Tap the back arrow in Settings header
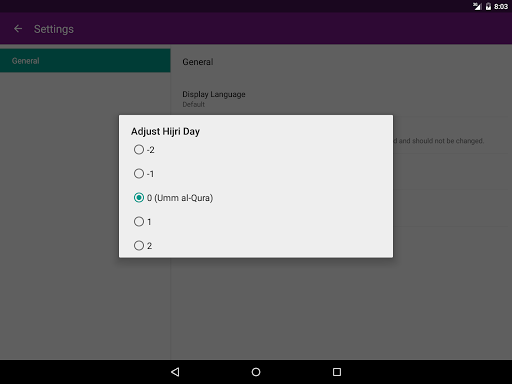The height and width of the screenshot is (384, 512). [x=18, y=29]
